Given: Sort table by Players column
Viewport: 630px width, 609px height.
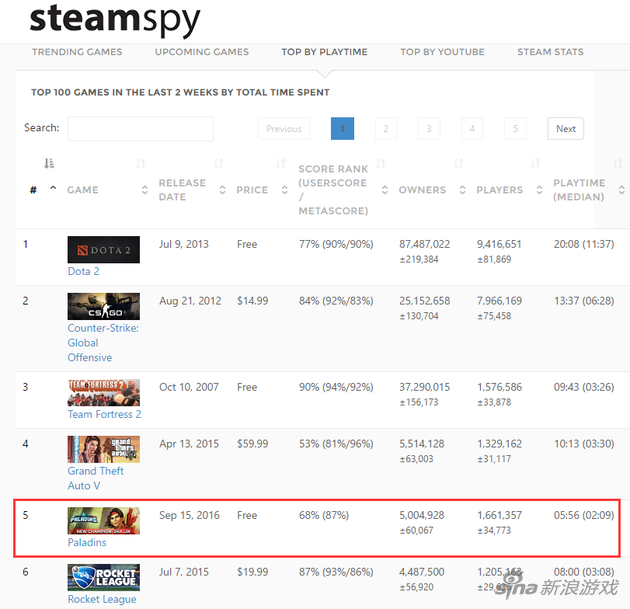Looking at the screenshot, I should pos(499,190).
